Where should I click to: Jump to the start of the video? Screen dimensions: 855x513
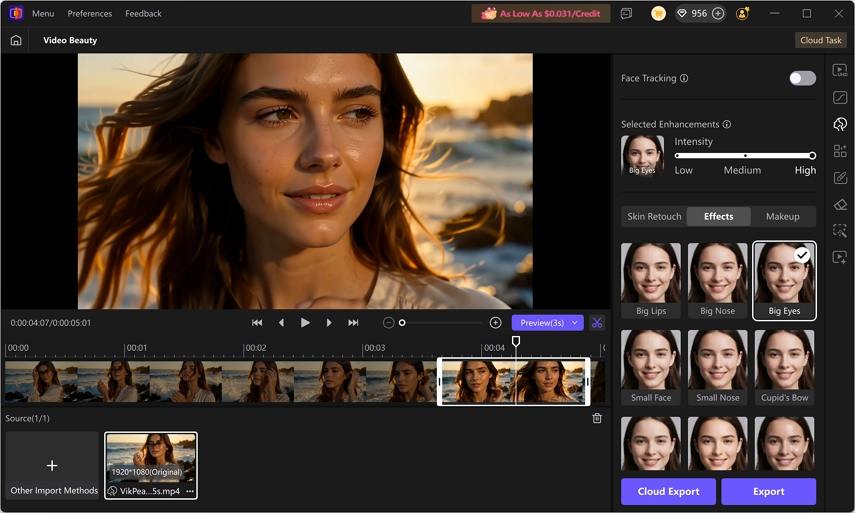pyautogui.click(x=257, y=323)
